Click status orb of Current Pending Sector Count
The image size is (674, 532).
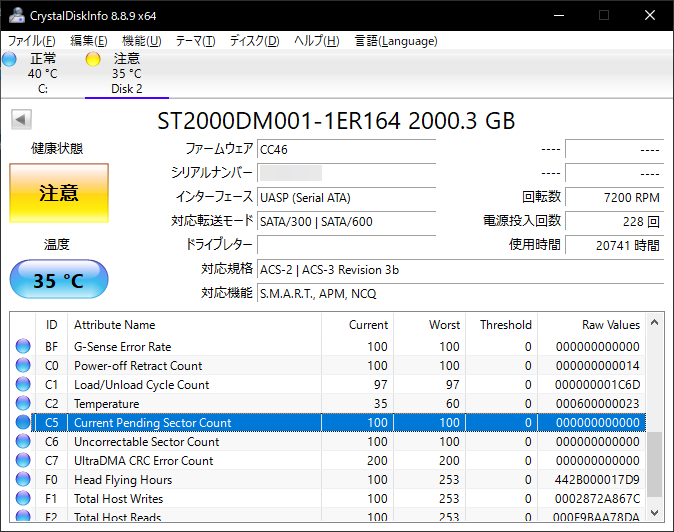[23, 422]
